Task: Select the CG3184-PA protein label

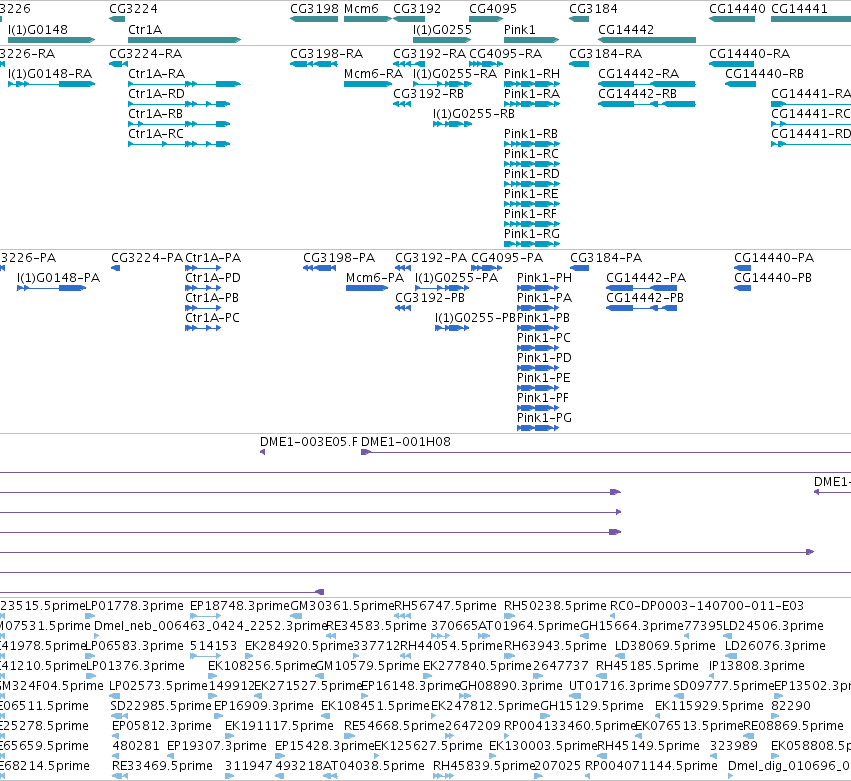Action: tap(606, 258)
